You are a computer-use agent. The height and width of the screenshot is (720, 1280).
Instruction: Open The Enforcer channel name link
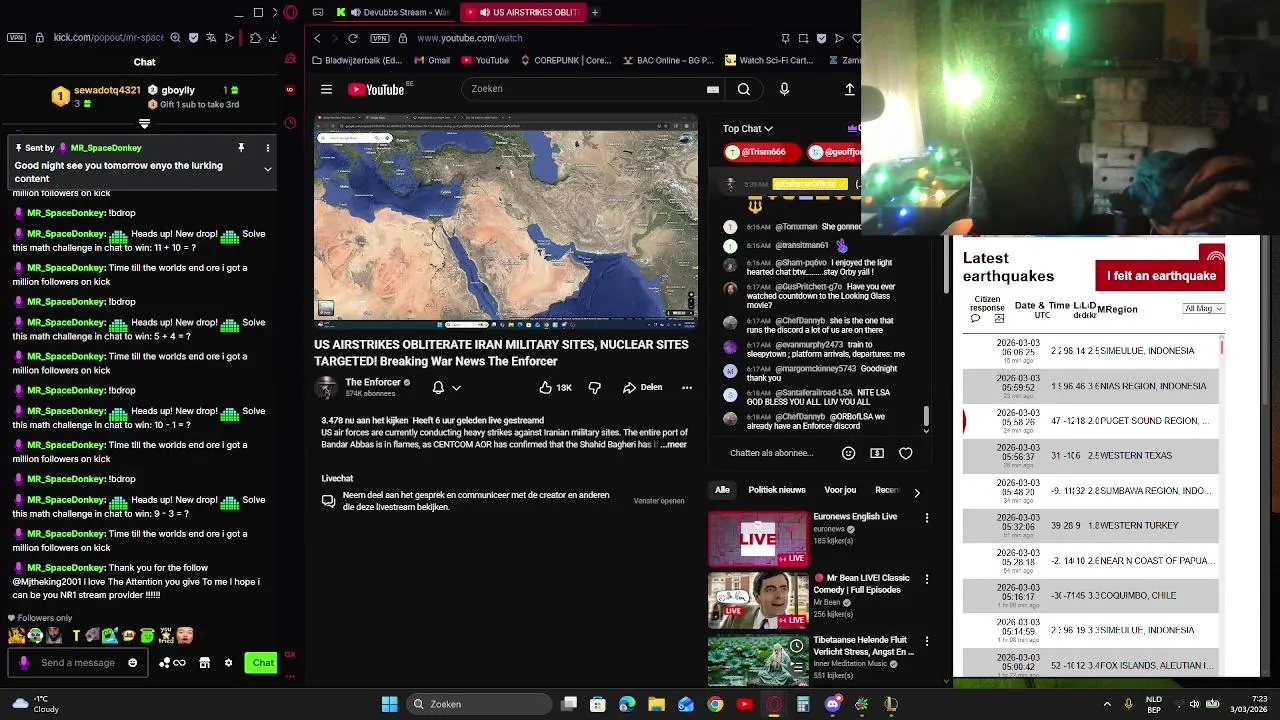tap(373, 382)
